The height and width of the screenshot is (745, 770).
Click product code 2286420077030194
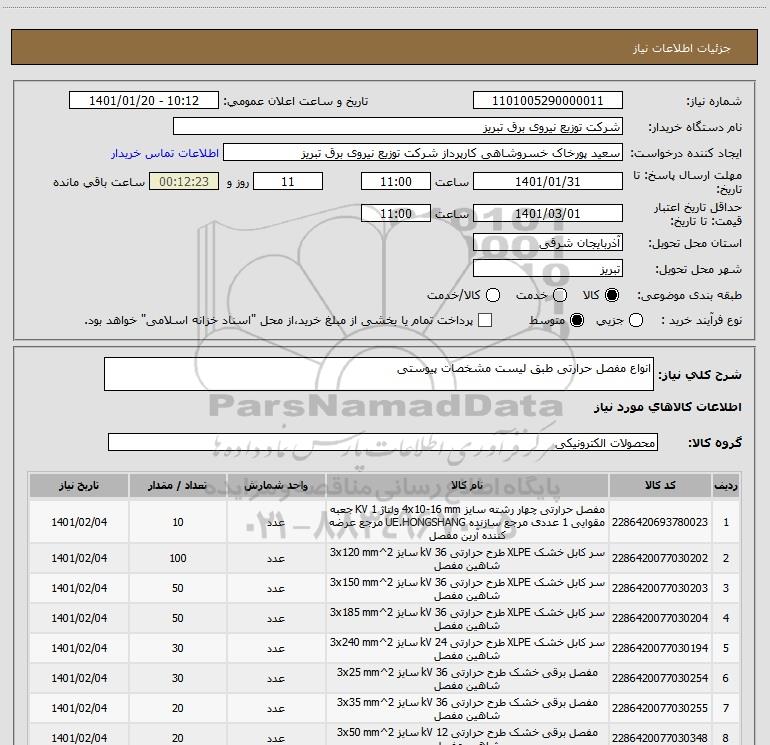pos(660,648)
